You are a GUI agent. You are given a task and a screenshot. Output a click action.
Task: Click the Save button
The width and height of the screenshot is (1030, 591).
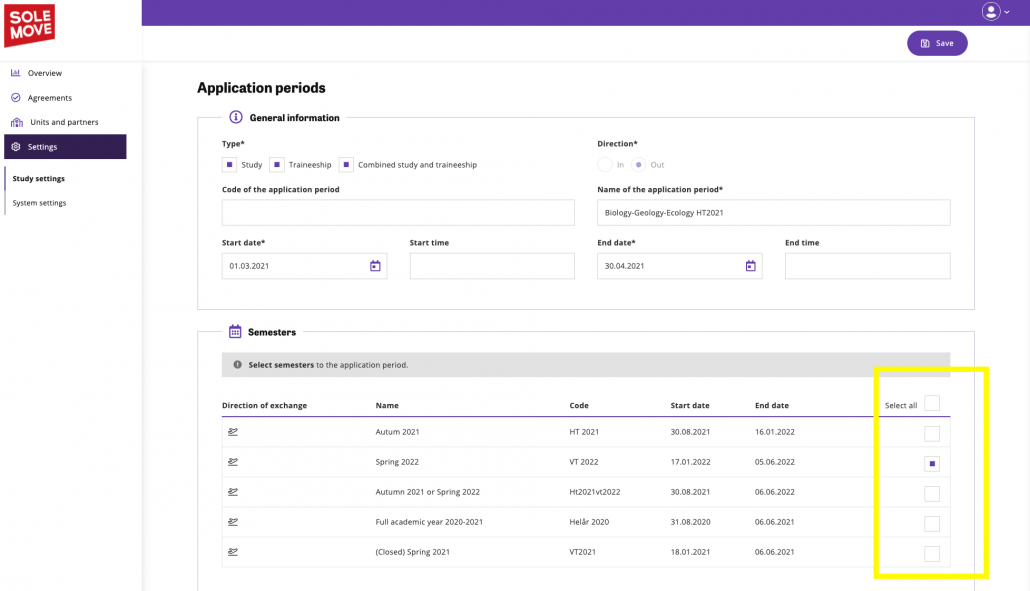click(937, 43)
